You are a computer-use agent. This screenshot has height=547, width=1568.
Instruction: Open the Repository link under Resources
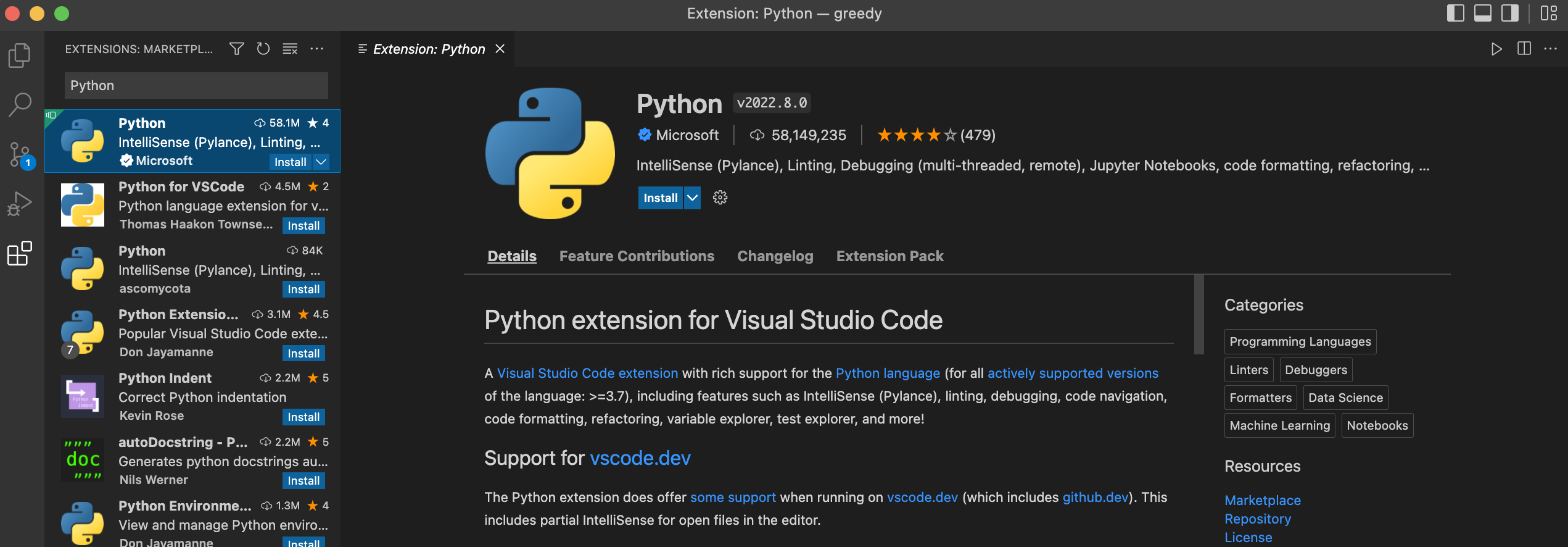(x=1257, y=519)
